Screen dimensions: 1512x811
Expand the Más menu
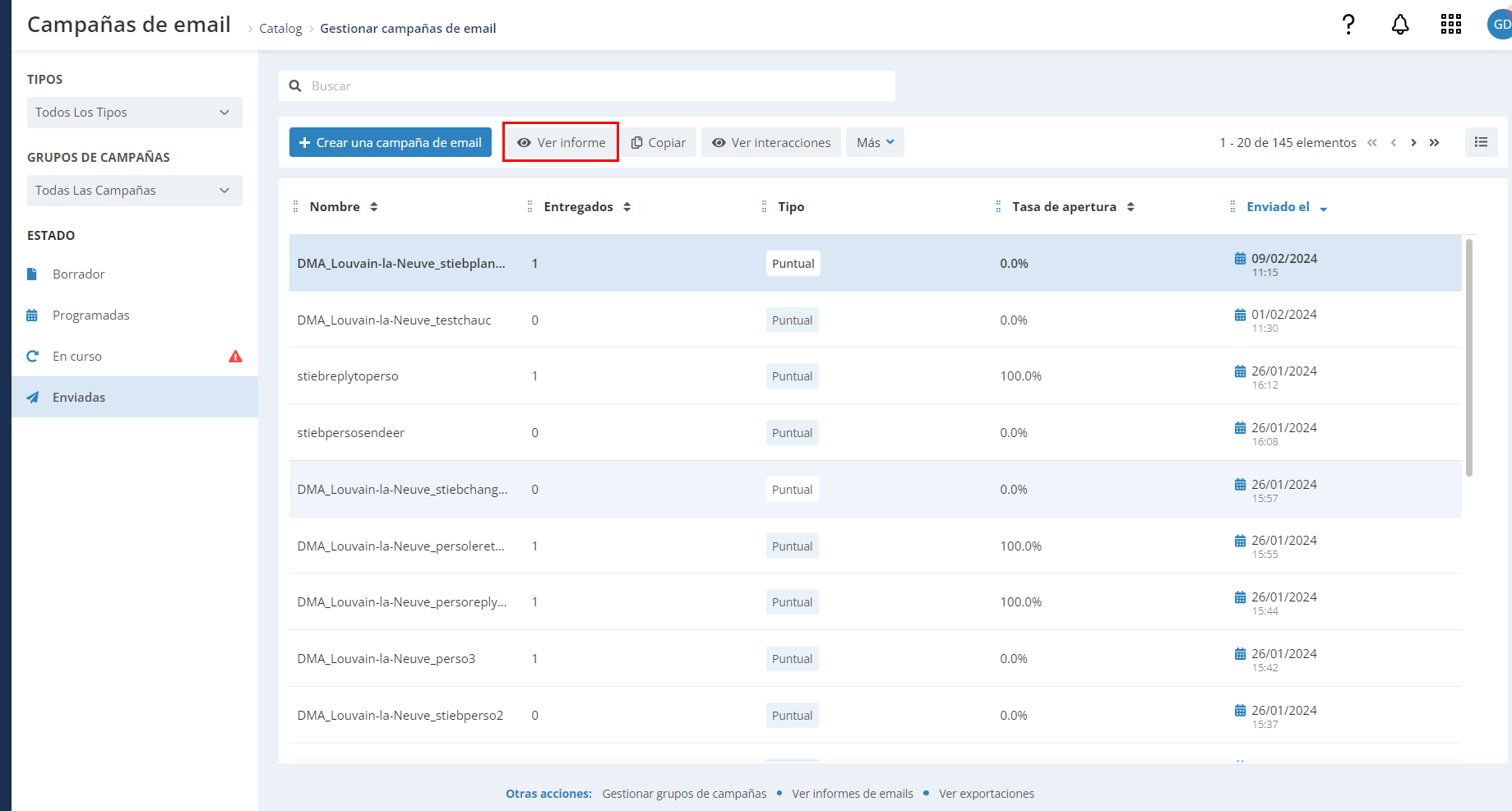click(876, 142)
